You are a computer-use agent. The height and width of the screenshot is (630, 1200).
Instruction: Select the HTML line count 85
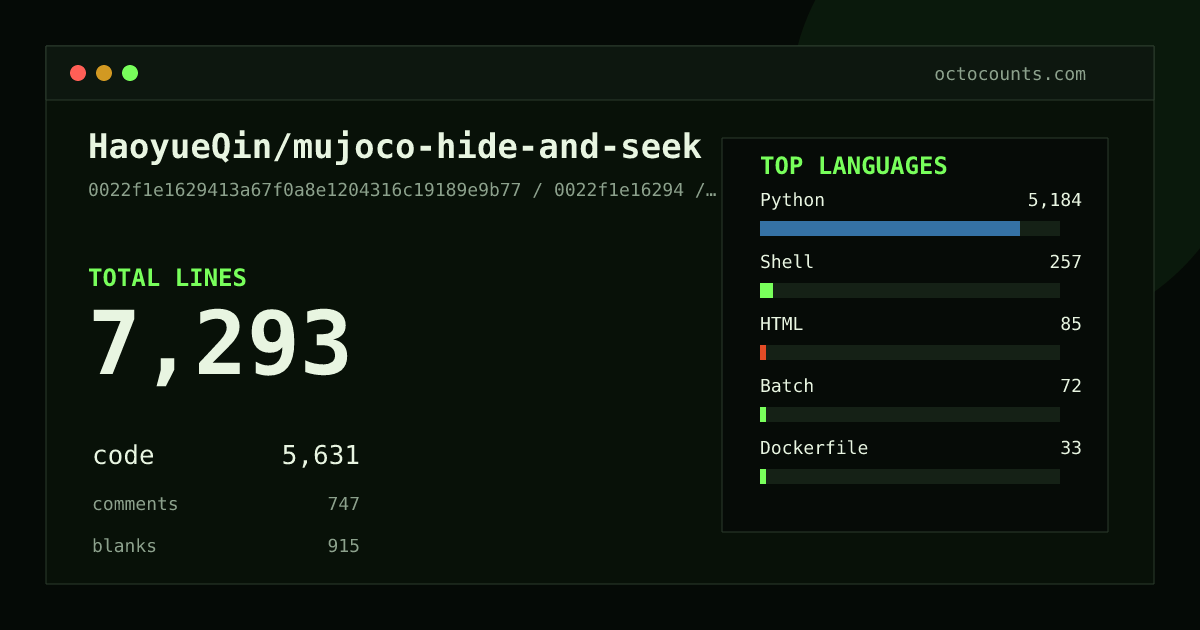point(1071,324)
